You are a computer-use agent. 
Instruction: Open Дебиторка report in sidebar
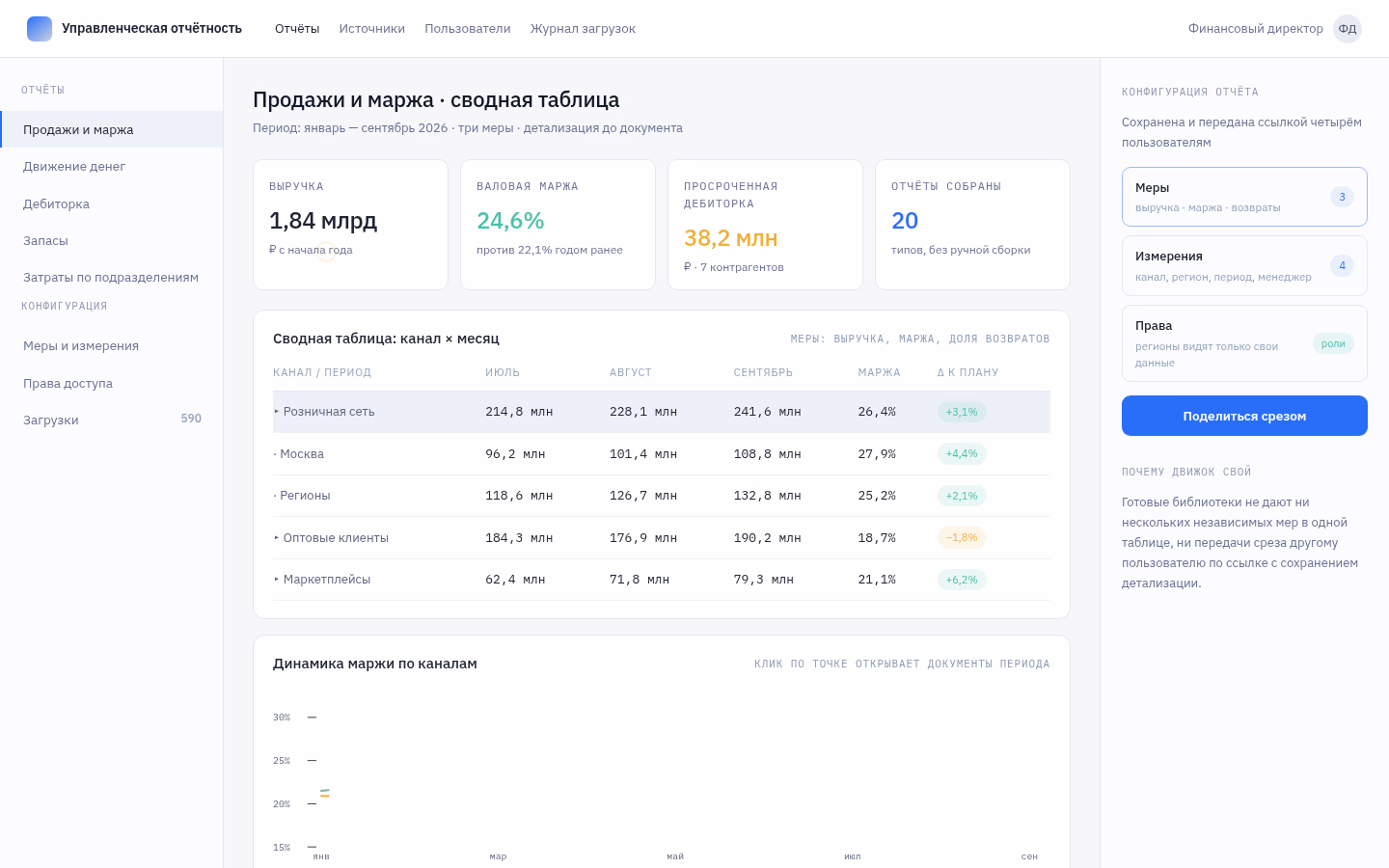click(112, 203)
